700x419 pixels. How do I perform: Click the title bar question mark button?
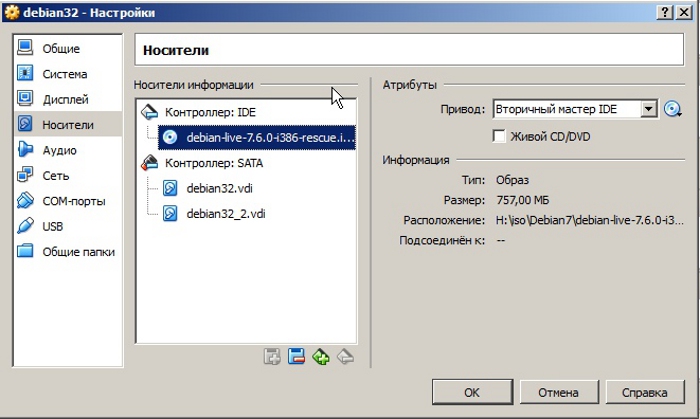pyautogui.click(x=664, y=10)
